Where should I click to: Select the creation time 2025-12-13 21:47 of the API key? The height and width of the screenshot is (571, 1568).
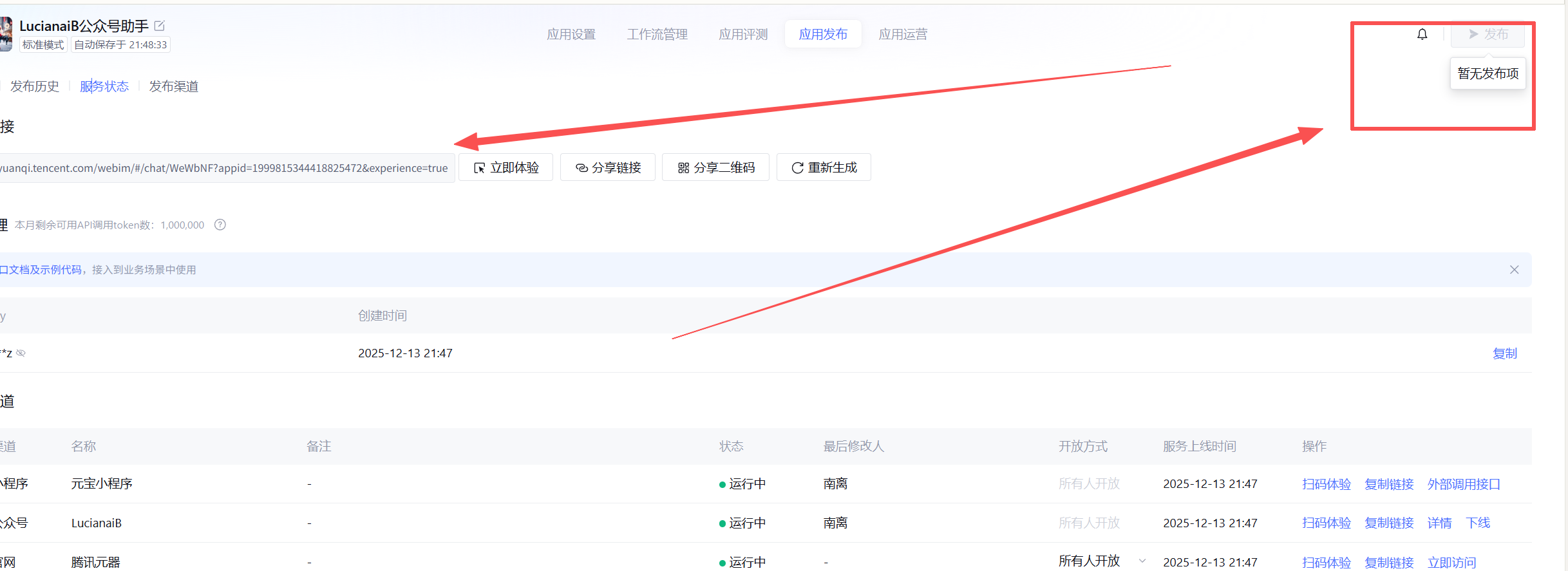pos(405,353)
